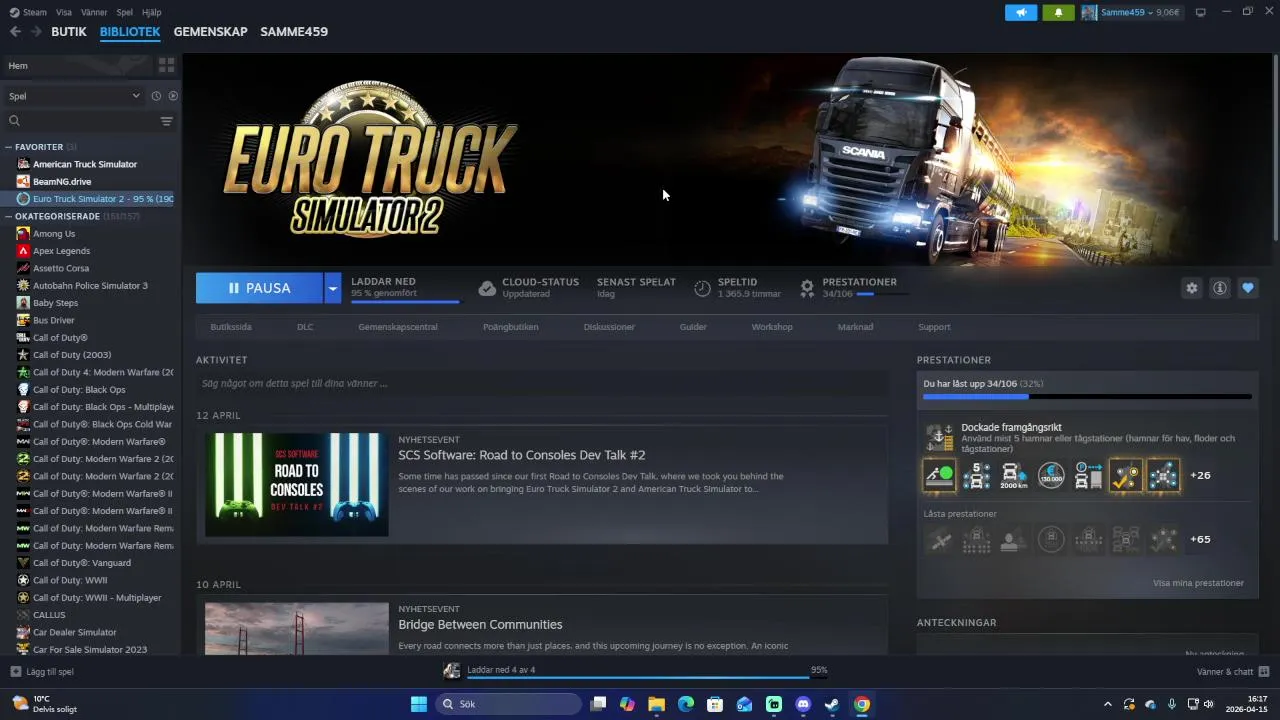This screenshot has height=720, width=1280.
Task: Go to the BUTIK tab
Action: click(69, 31)
